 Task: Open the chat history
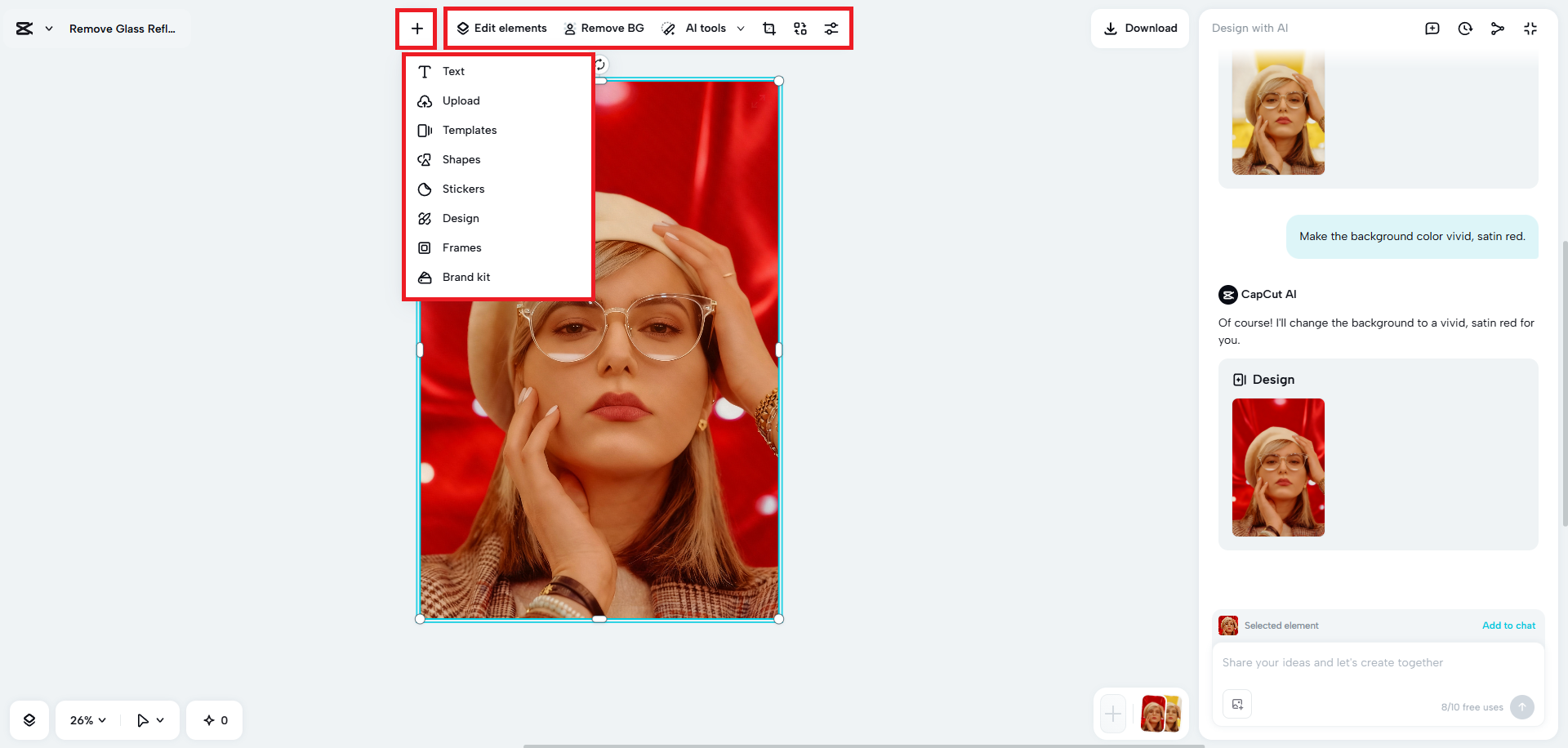[x=1465, y=28]
